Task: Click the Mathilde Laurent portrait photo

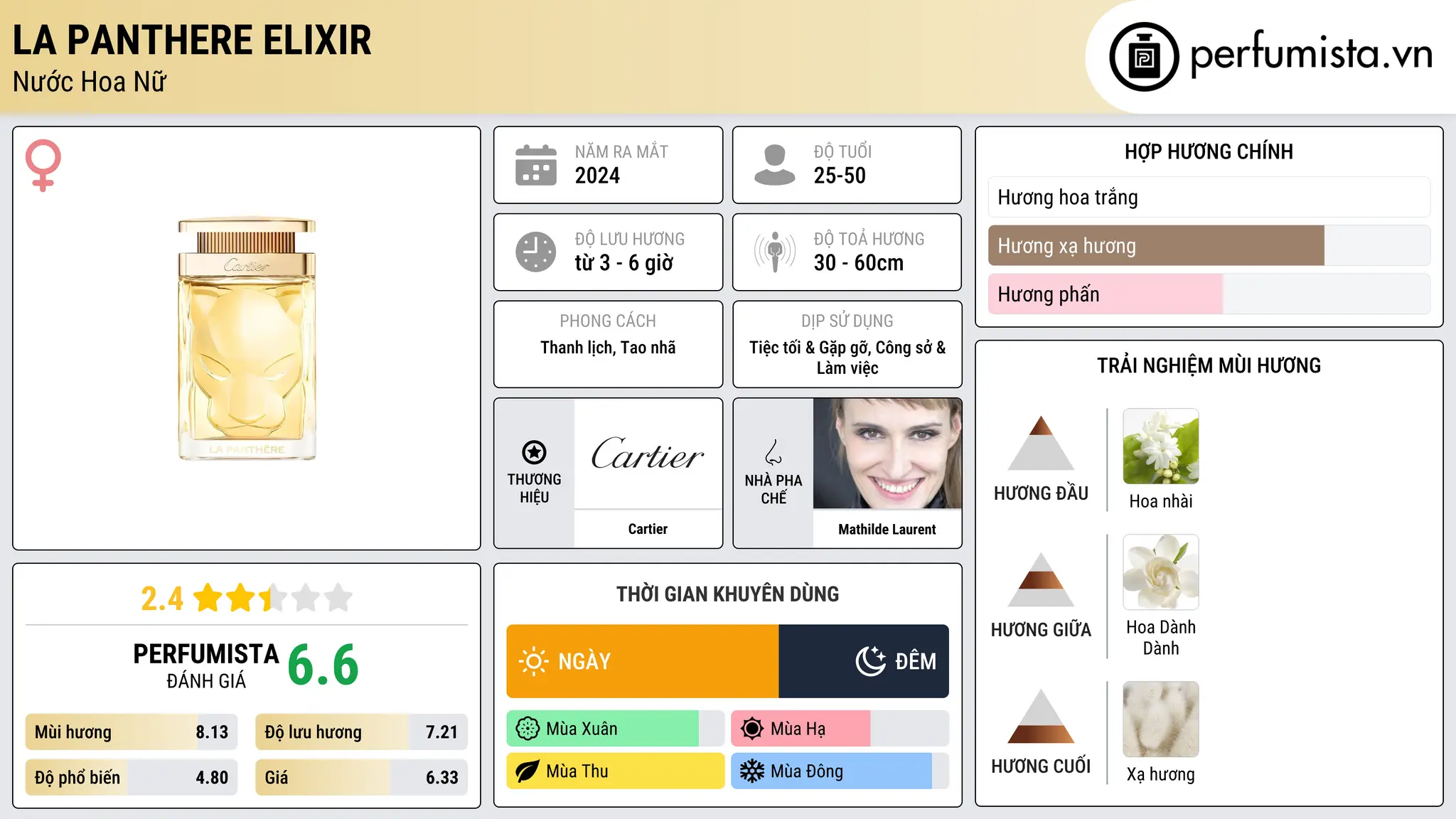Action: pyautogui.click(x=887, y=454)
